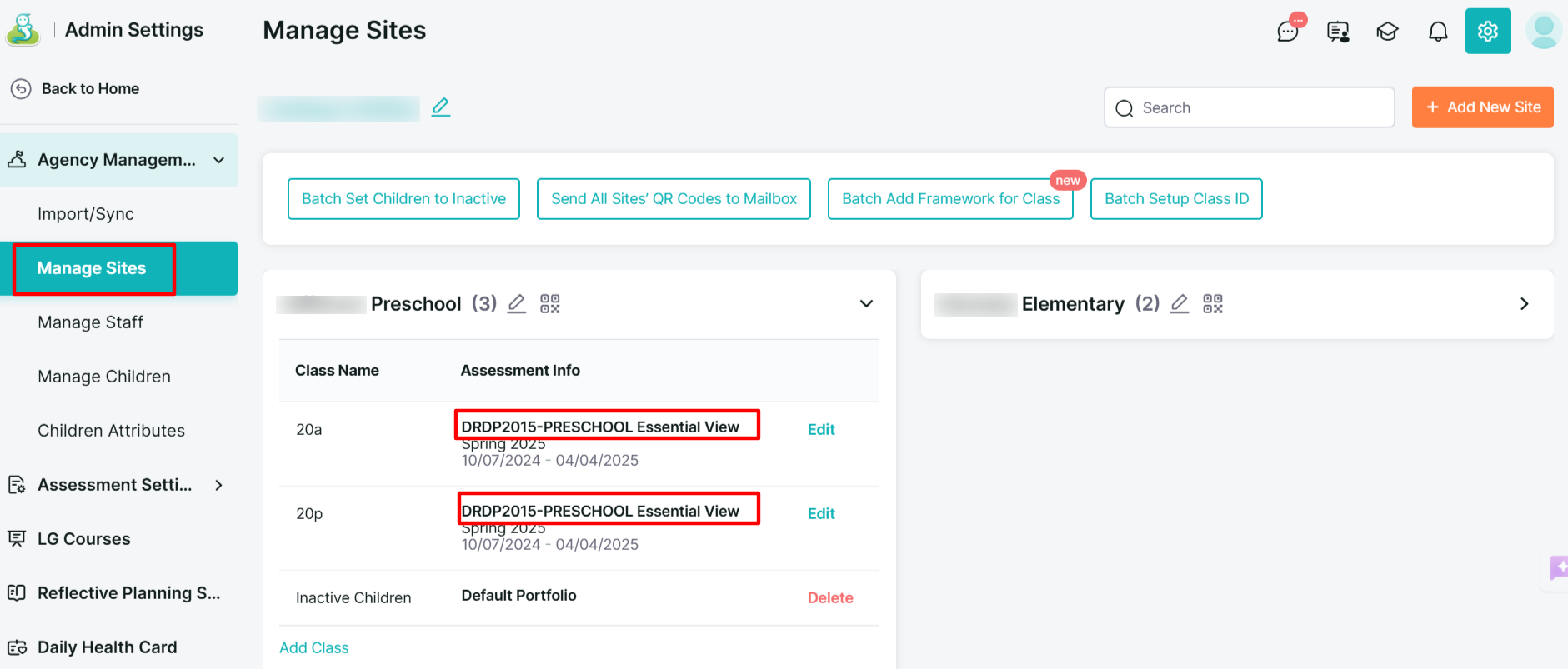Open Manage Children in sidebar
This screenshot has width=1568, height=669.
(x=104, y=377)
